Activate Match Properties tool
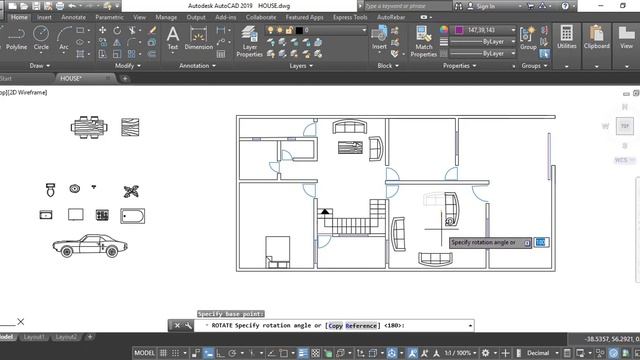The image size is (640, 360). 424,41
